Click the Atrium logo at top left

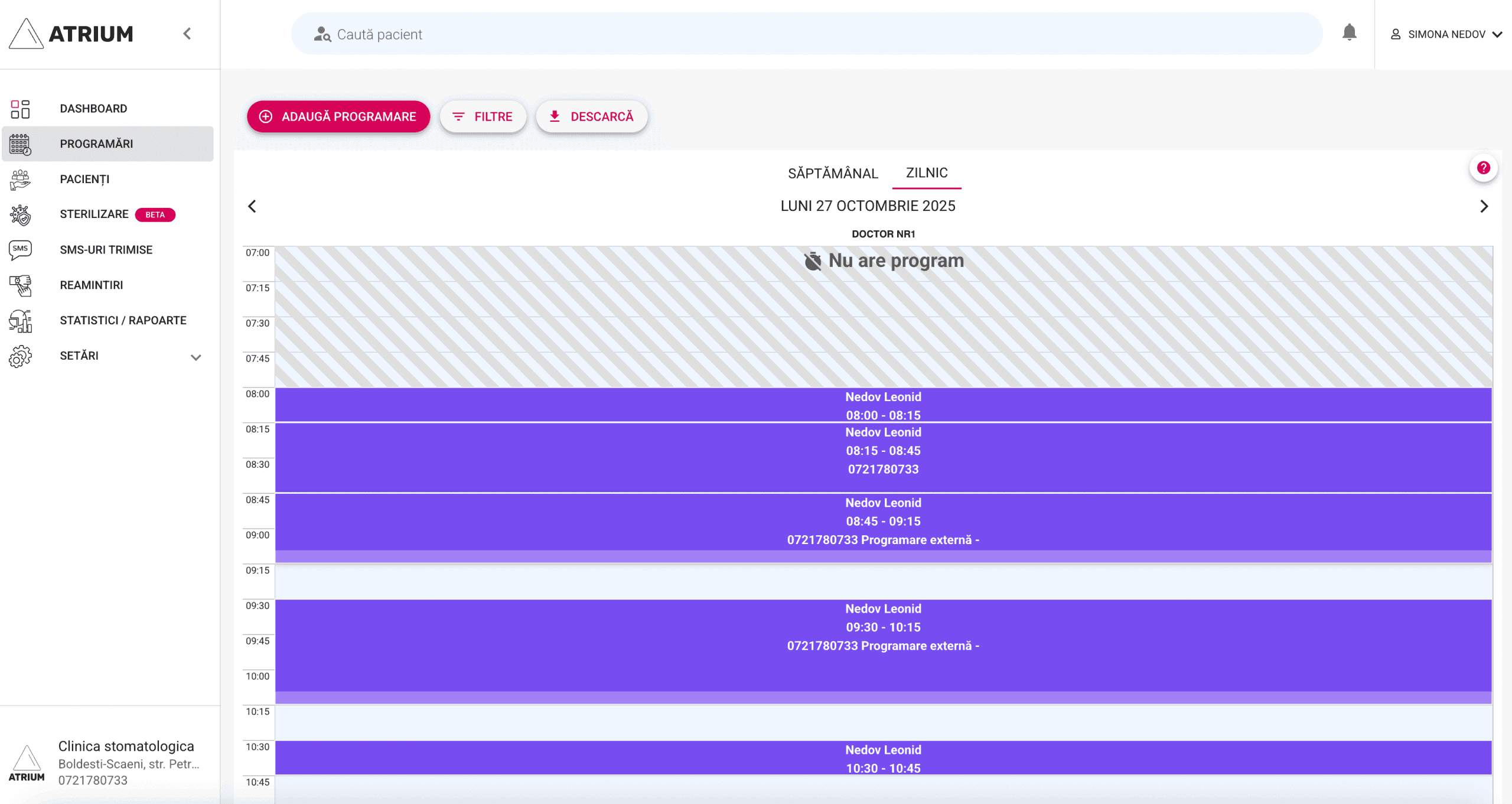coord(71,34)
